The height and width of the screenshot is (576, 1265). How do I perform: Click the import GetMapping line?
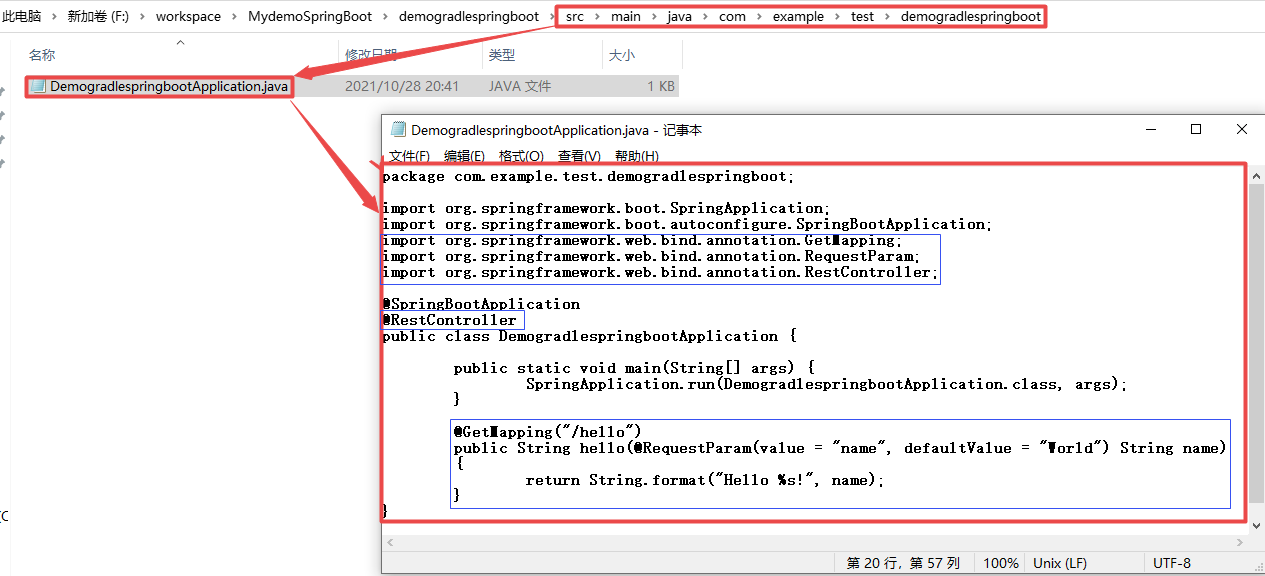(x=642, y=240)
